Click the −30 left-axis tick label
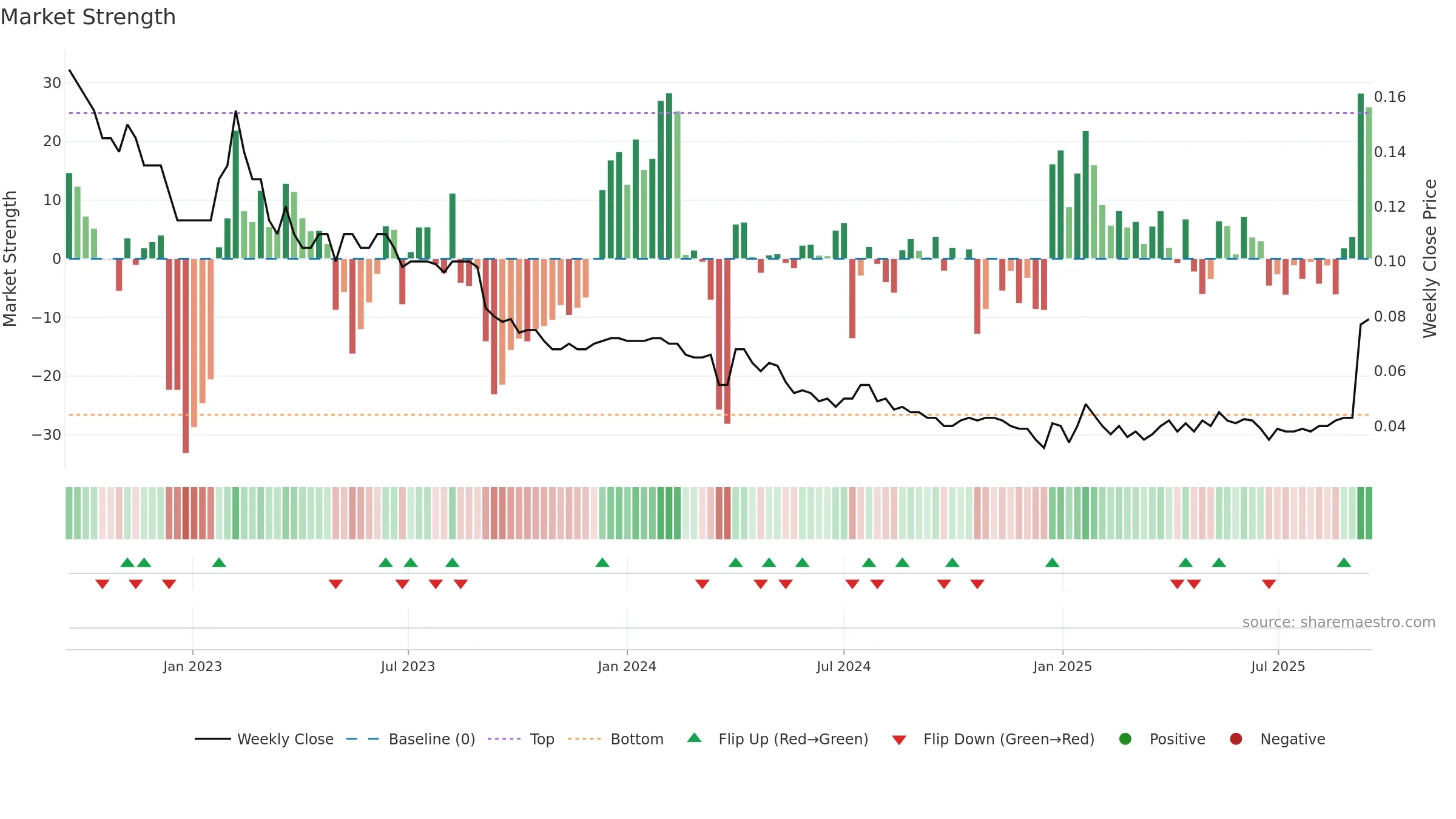Image resolution: width=1456 pixels, height=819 pixels. (x=47, y=435)
